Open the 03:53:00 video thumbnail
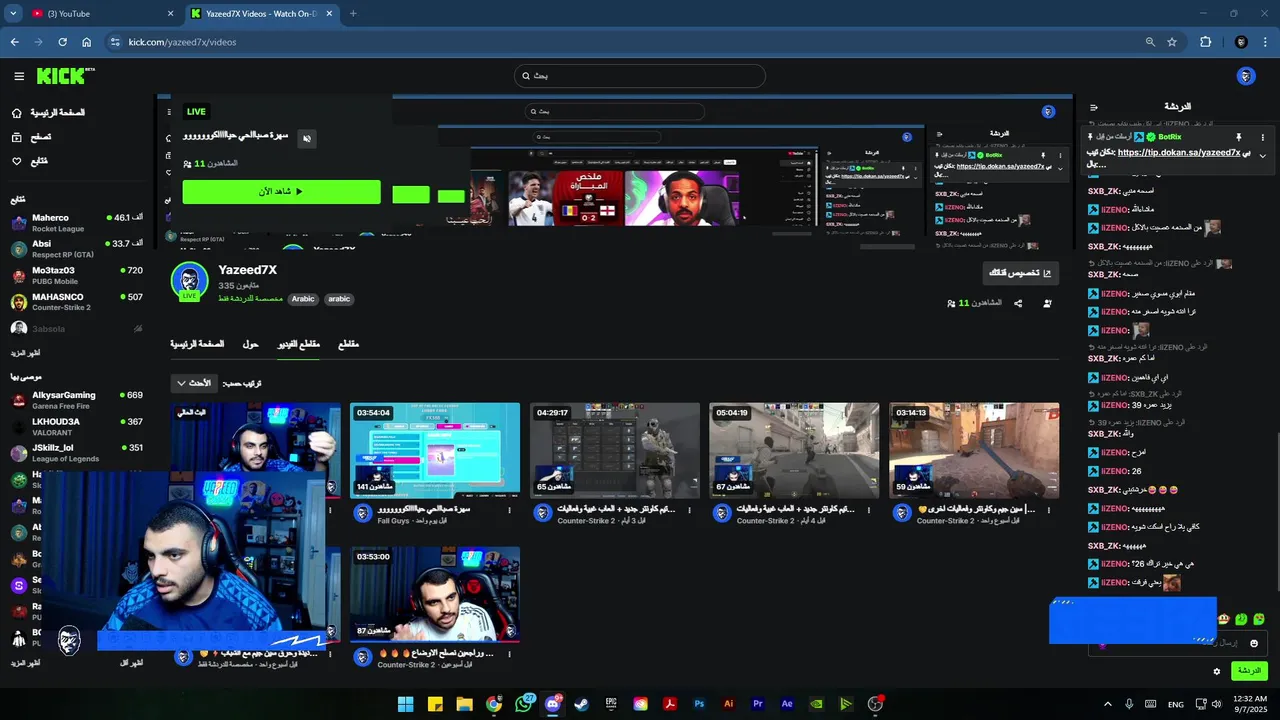 click(435, 594)
